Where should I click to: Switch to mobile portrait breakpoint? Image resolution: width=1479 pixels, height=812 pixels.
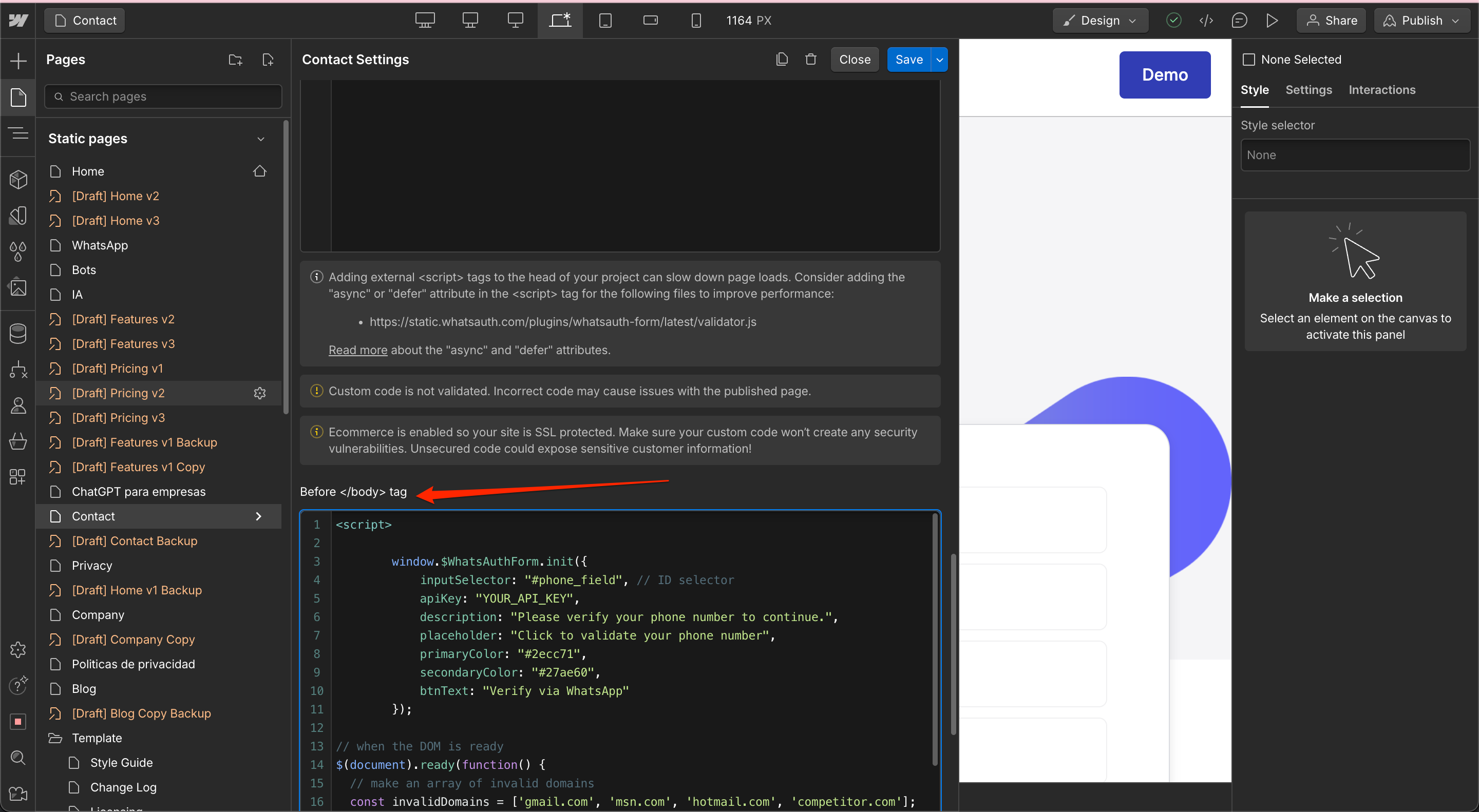695,21
